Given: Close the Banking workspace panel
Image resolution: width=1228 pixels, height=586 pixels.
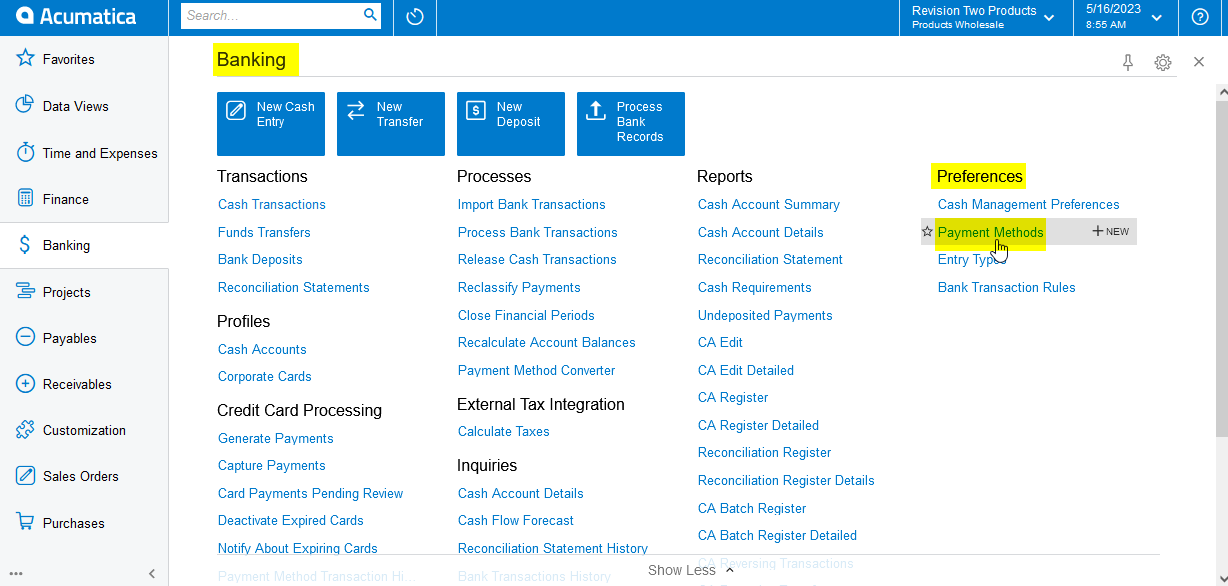Looking at the screenshot, I should pos(1199,62).
